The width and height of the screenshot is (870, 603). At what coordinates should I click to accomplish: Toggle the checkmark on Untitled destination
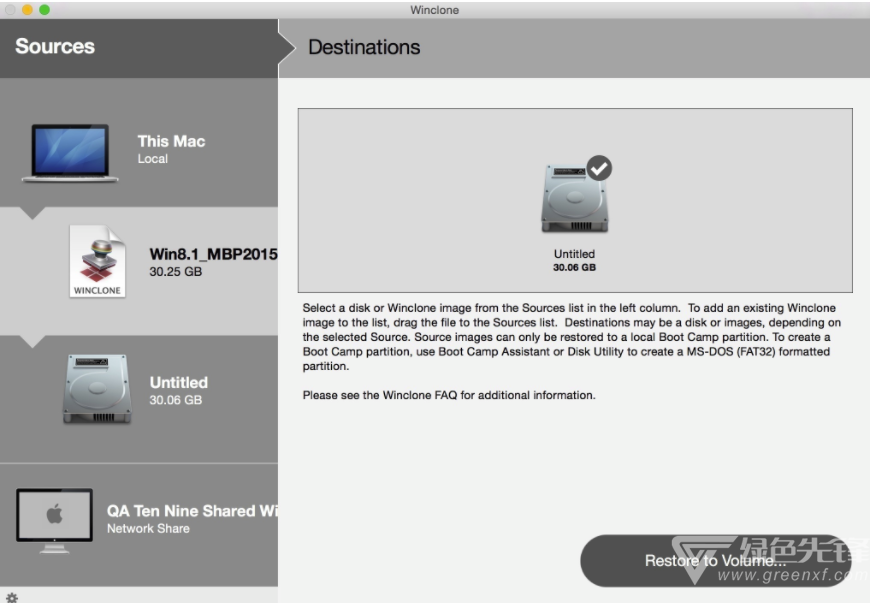pyautogui.click(x=599, y=168)
